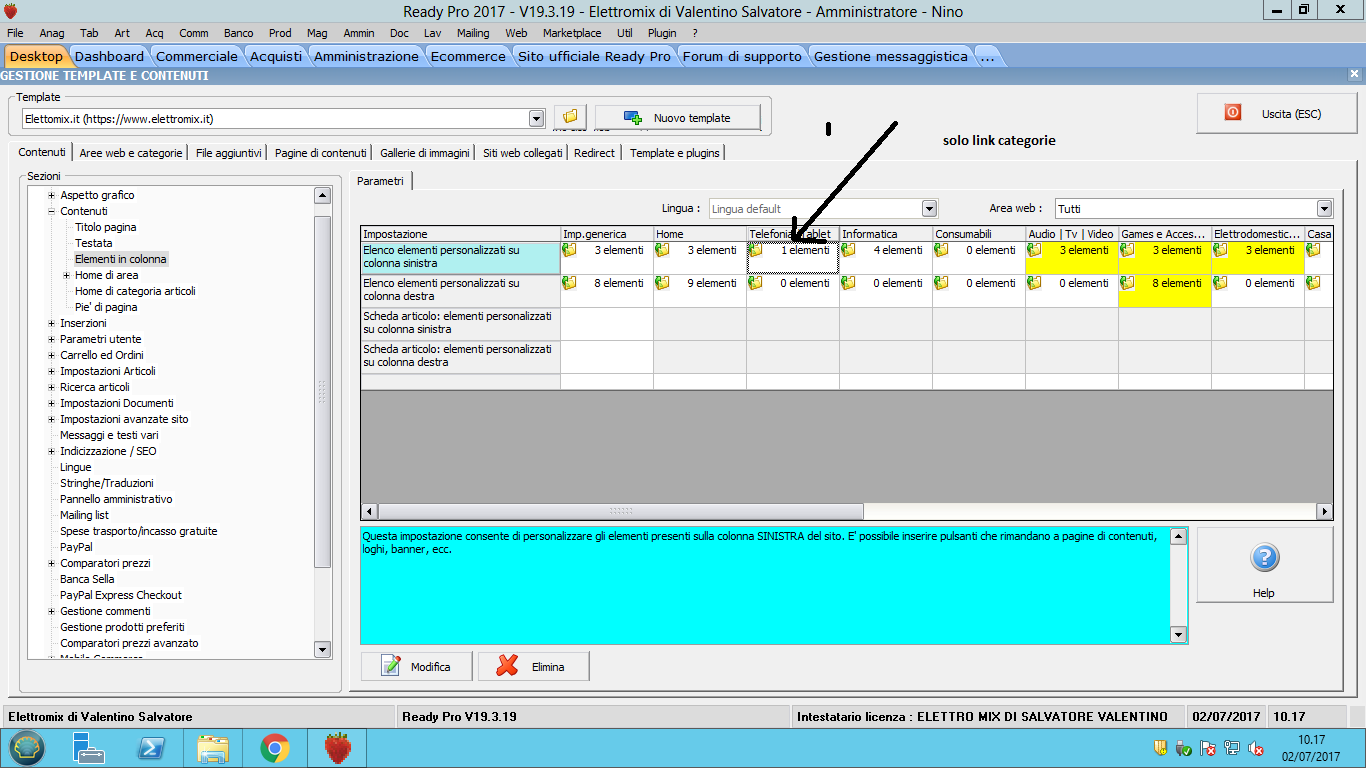Launch PowerShell from the taskbar
Image resolution: width=1366 pixels, height=768 pixels.
tap(151, 748)
